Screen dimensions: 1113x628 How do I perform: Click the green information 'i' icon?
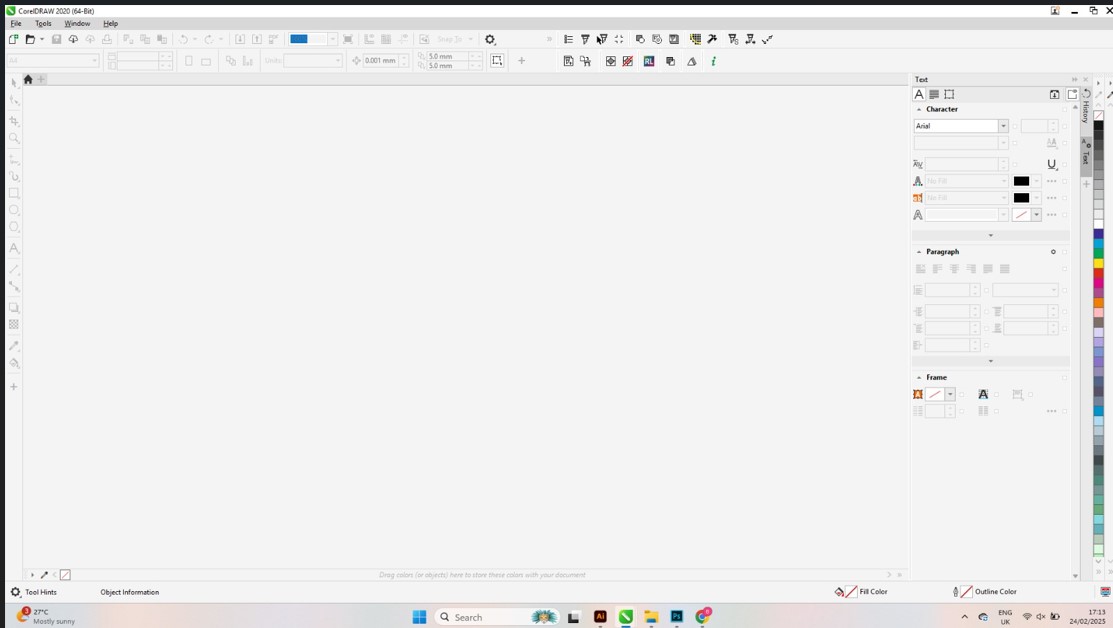point(713,61)
